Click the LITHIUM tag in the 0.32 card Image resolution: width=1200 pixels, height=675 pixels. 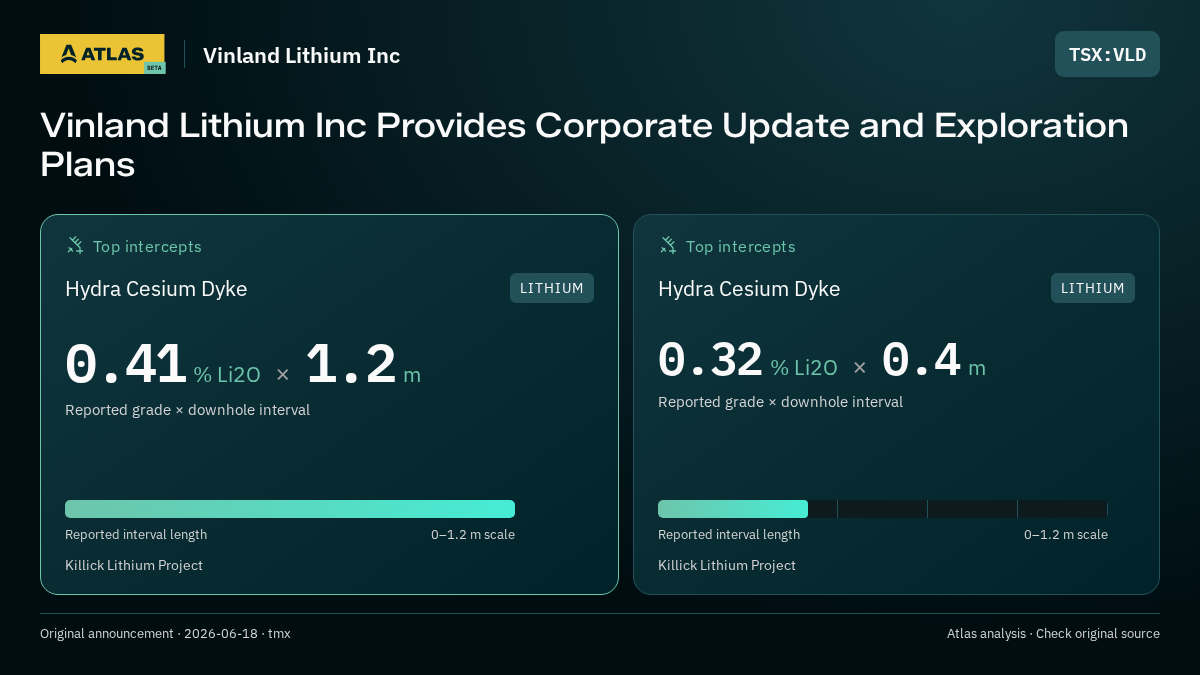pos(1093,288)
